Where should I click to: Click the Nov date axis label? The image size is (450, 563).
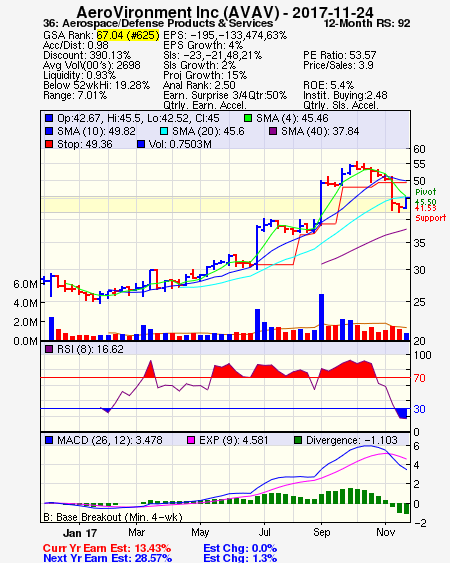tap(386, 532)
